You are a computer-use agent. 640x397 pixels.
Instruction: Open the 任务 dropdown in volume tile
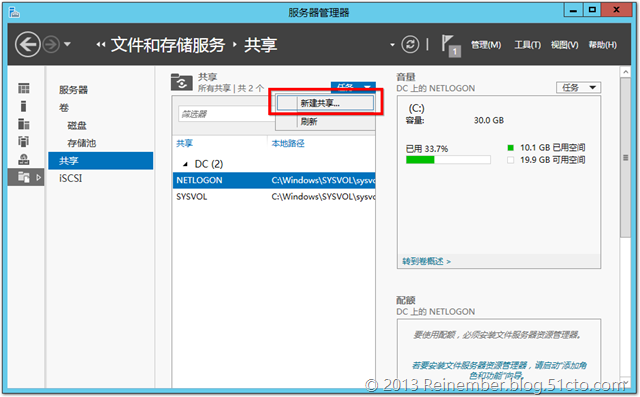(578, 87)
